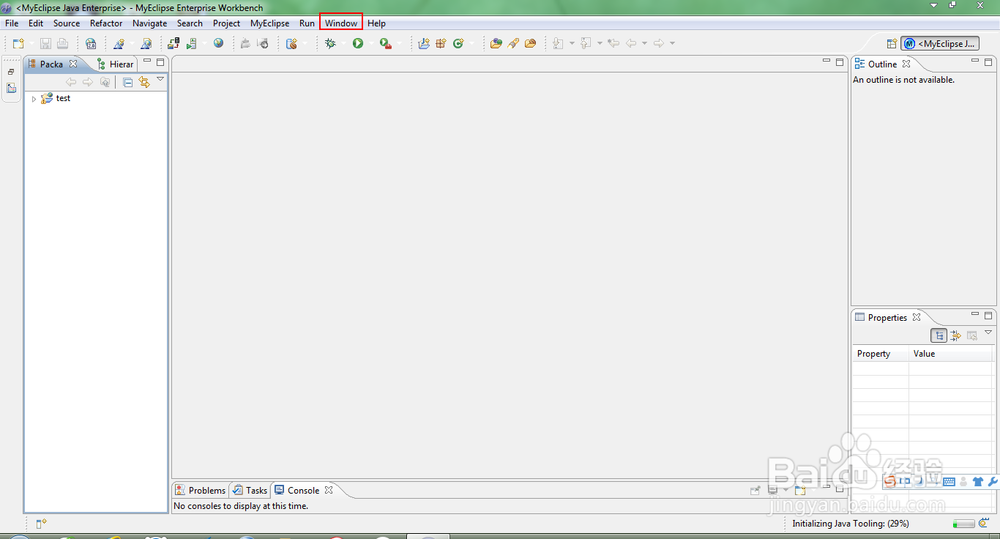Click the Deploy MyEclipse J2EE Project icon

[x=173, y=43]
